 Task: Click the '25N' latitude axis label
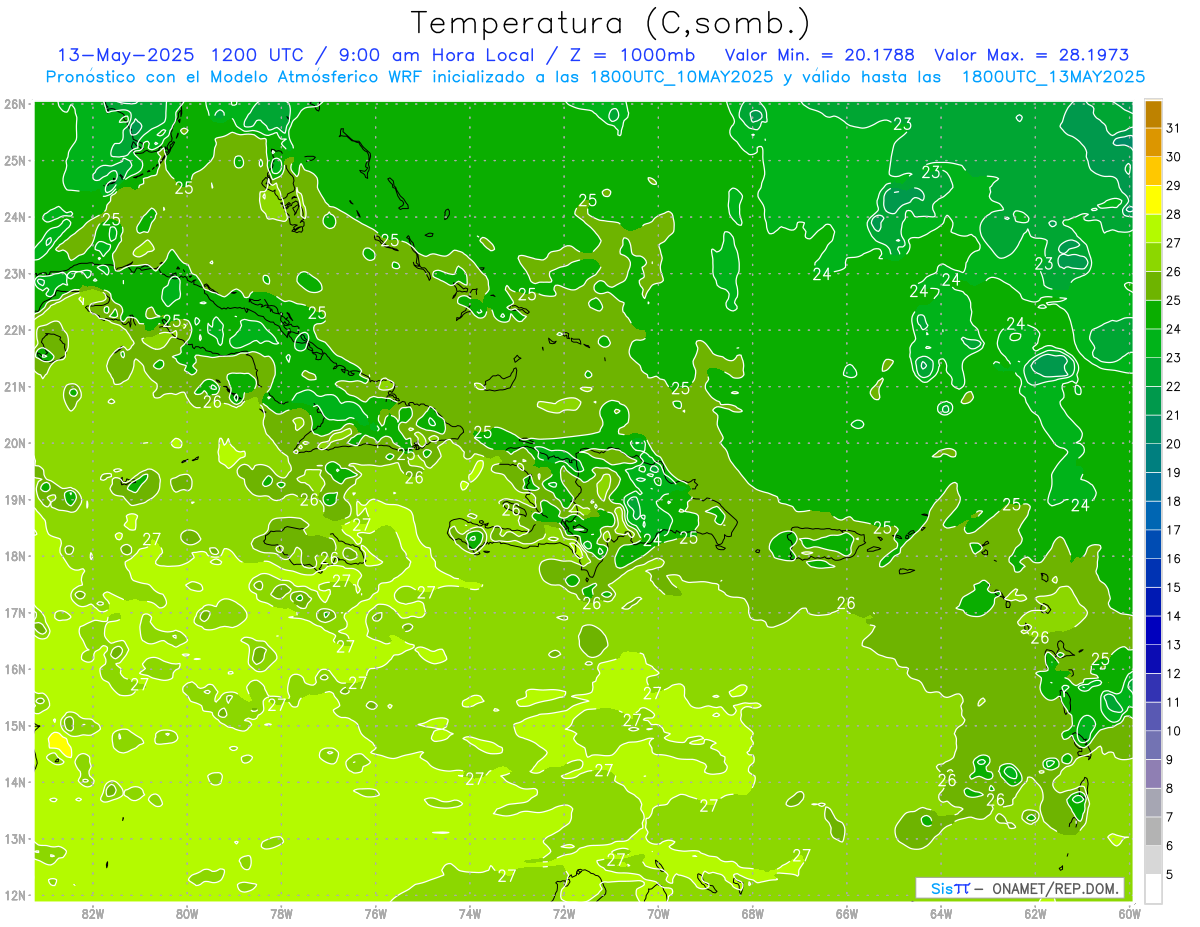click(15, 160)
